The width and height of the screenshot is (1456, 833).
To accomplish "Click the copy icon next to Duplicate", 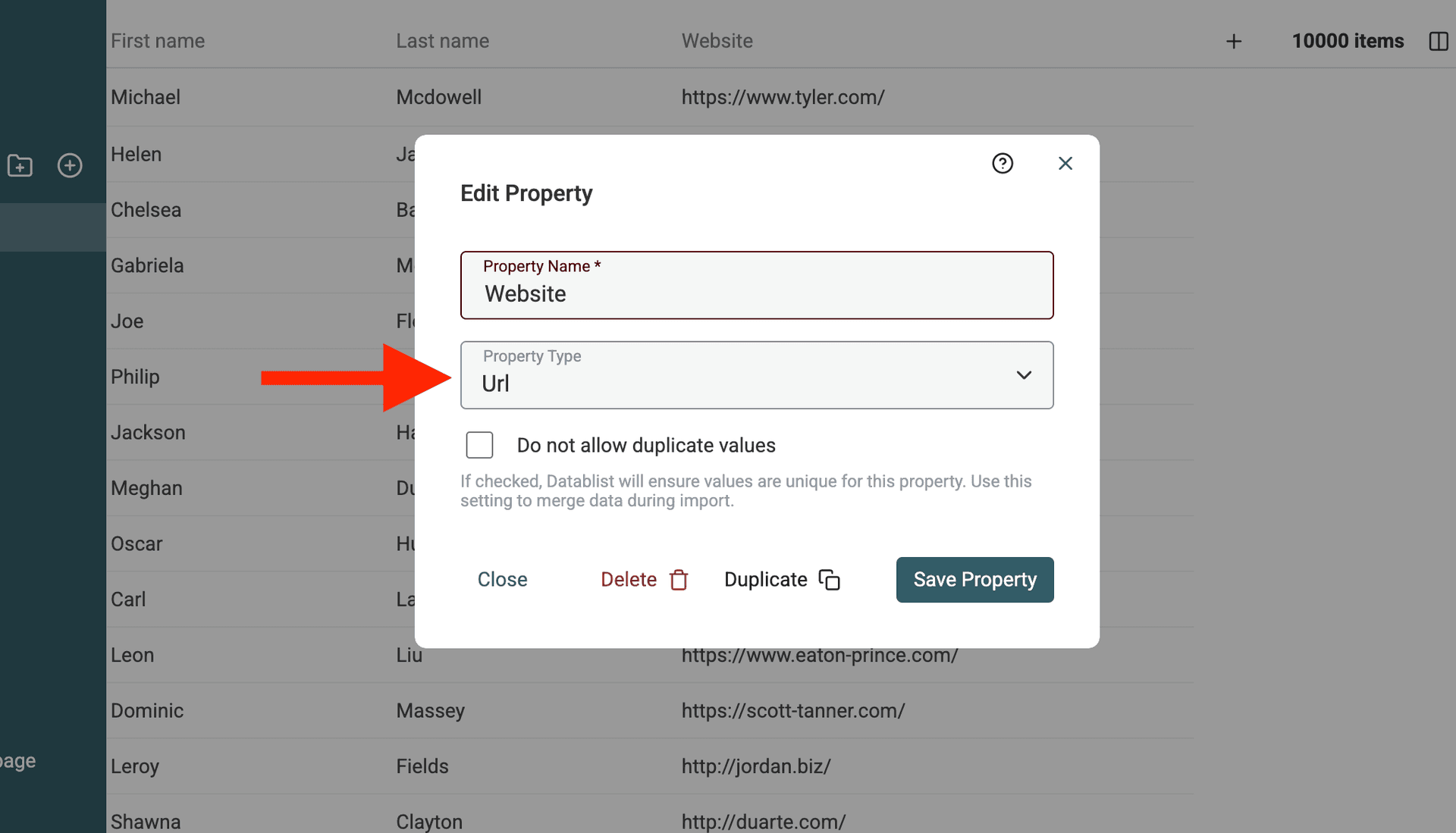I will [x=830, y=579].
